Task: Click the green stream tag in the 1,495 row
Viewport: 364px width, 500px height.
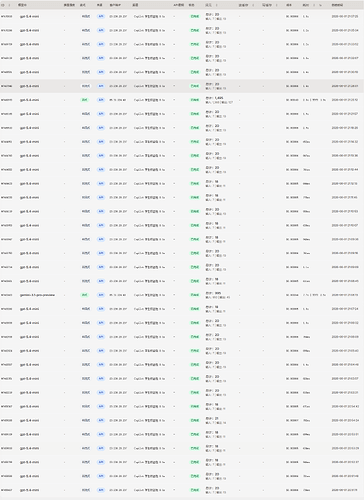Action: (x=85, y=100)
